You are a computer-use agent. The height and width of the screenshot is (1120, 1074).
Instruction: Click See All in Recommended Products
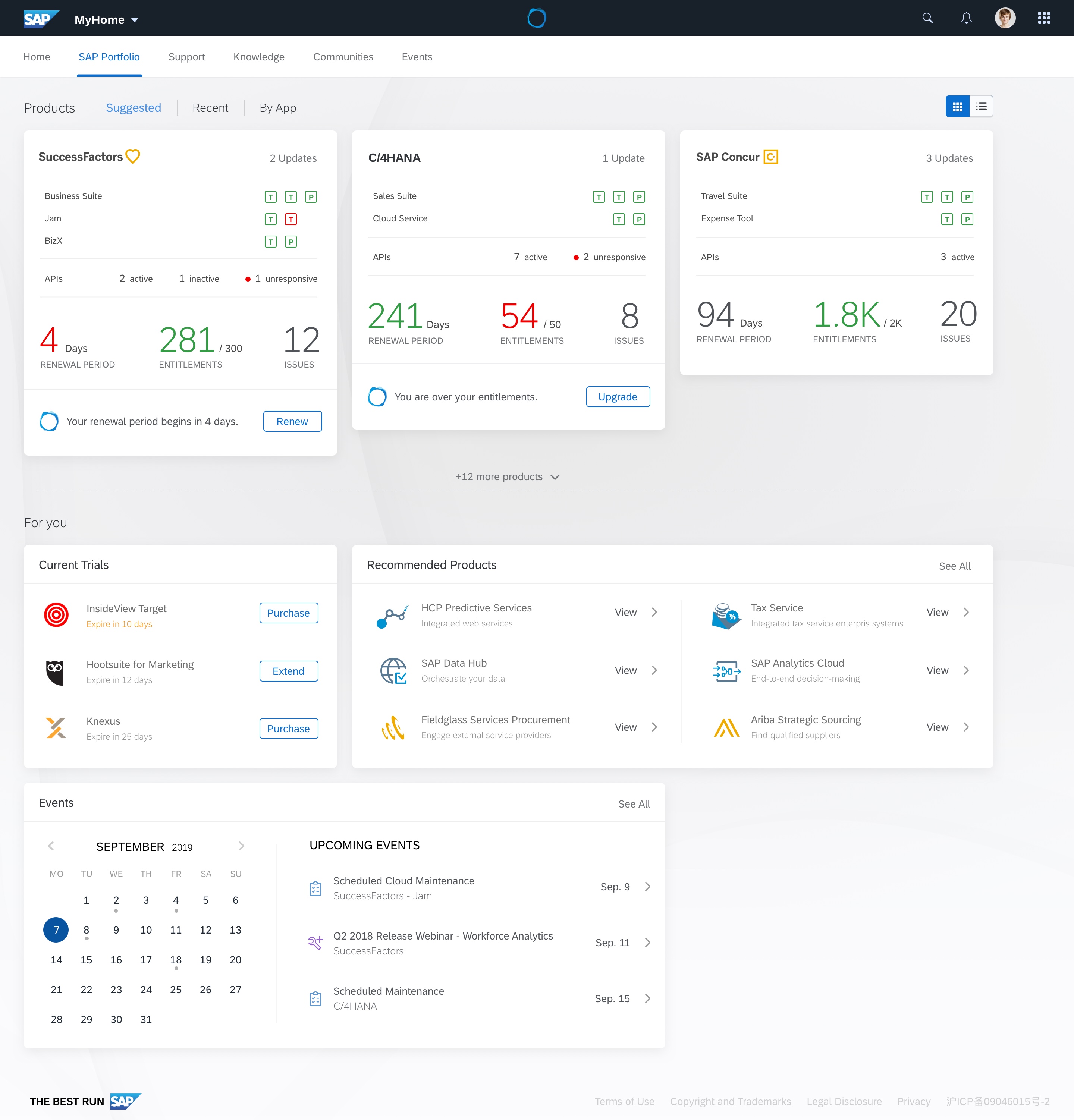955,566
